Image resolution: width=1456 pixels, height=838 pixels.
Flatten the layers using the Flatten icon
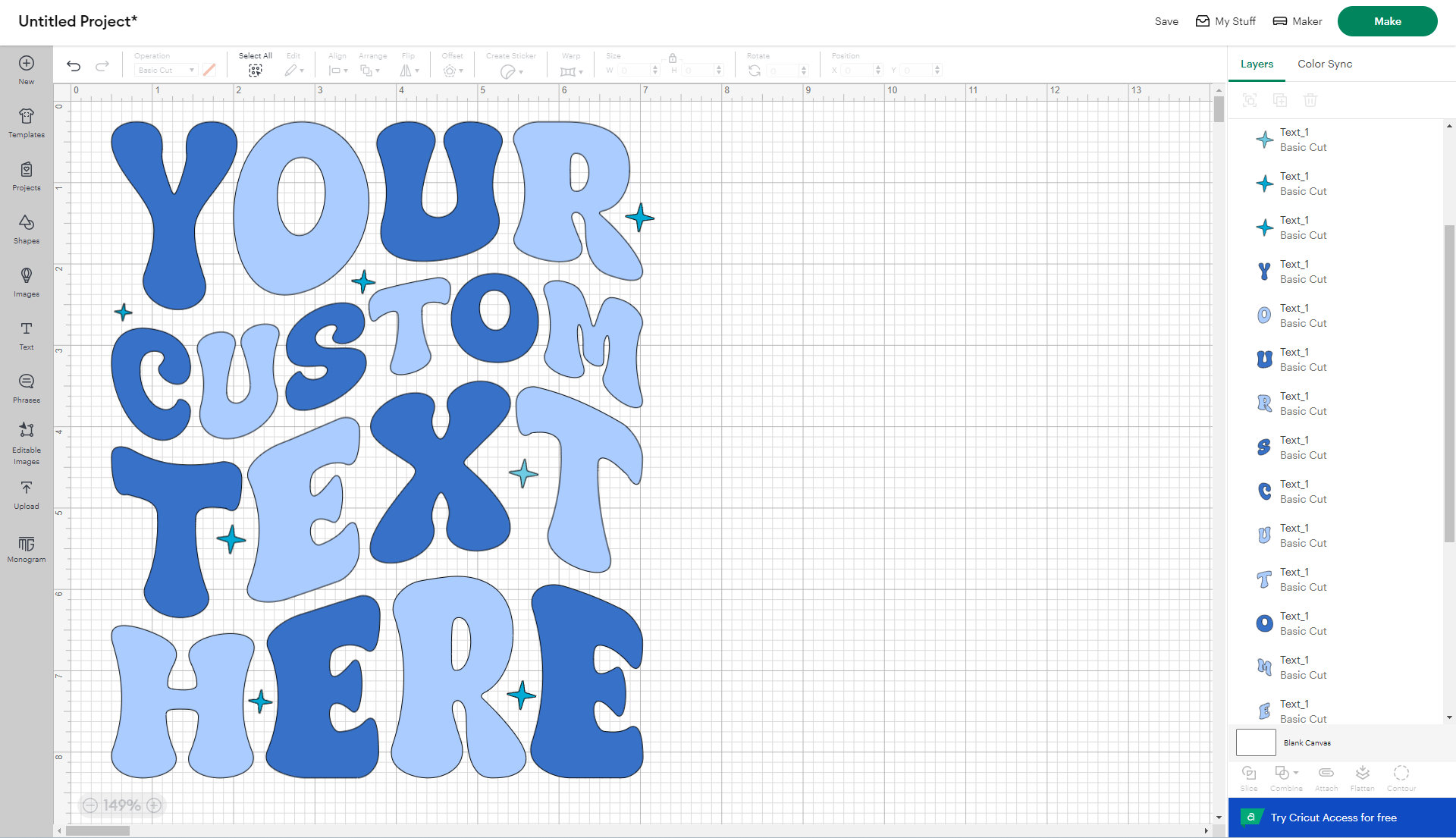(1362, 776)
